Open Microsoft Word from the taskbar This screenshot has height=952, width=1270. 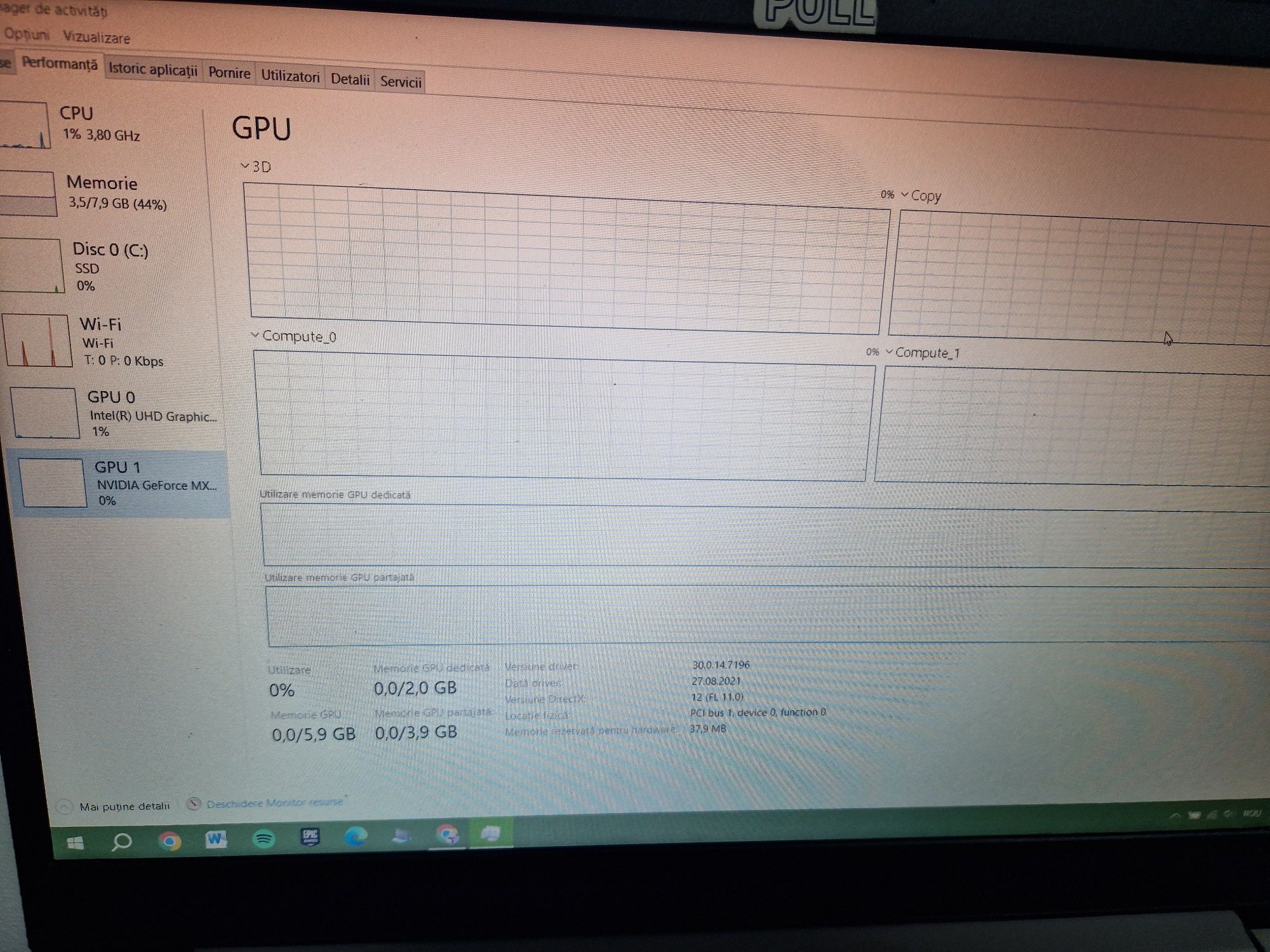(217, 840)
